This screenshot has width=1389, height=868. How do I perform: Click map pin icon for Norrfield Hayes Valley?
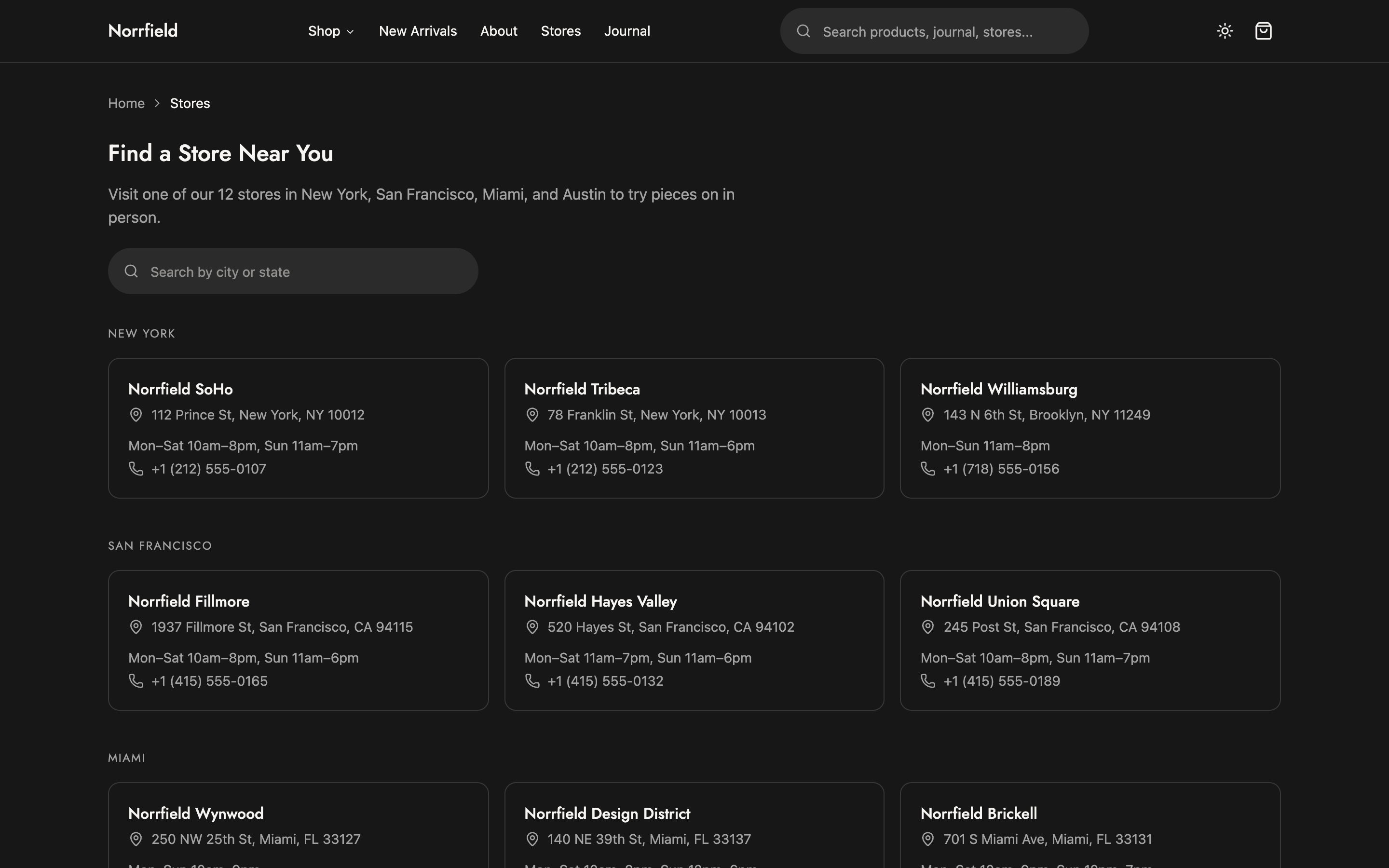(x=532, y=627)
